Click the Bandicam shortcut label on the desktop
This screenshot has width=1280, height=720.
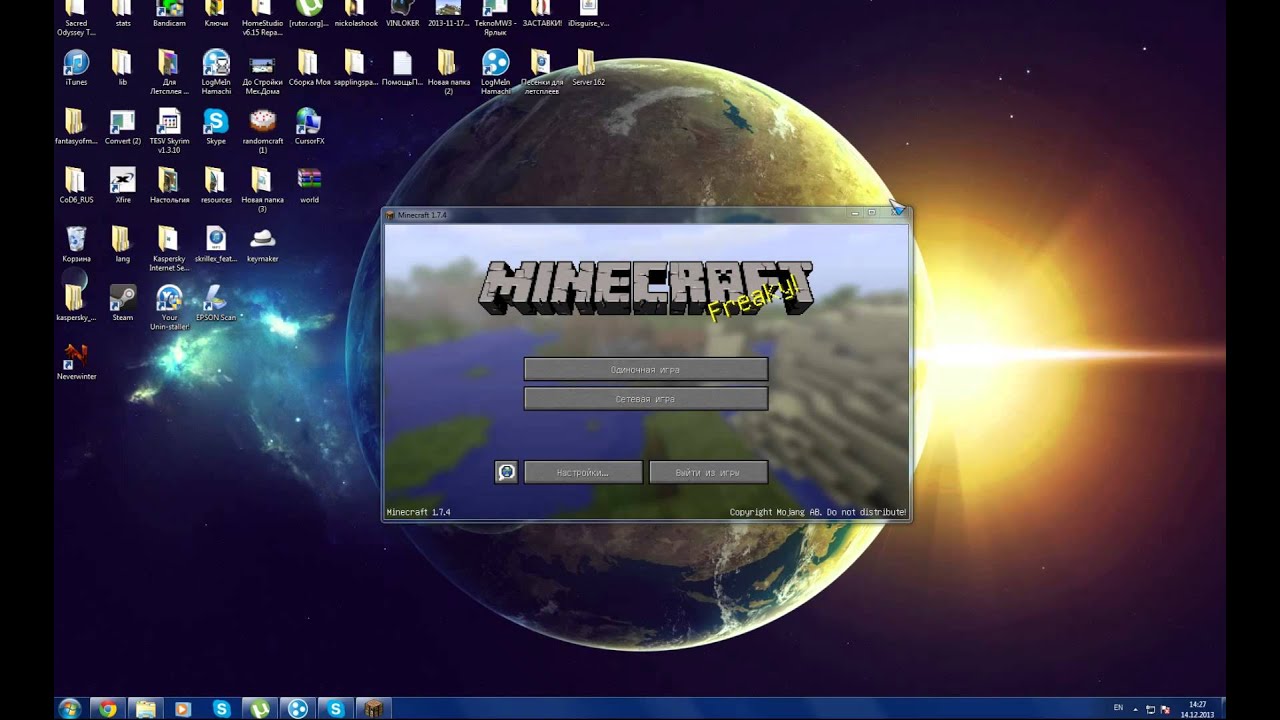click(x=169, y=23)
